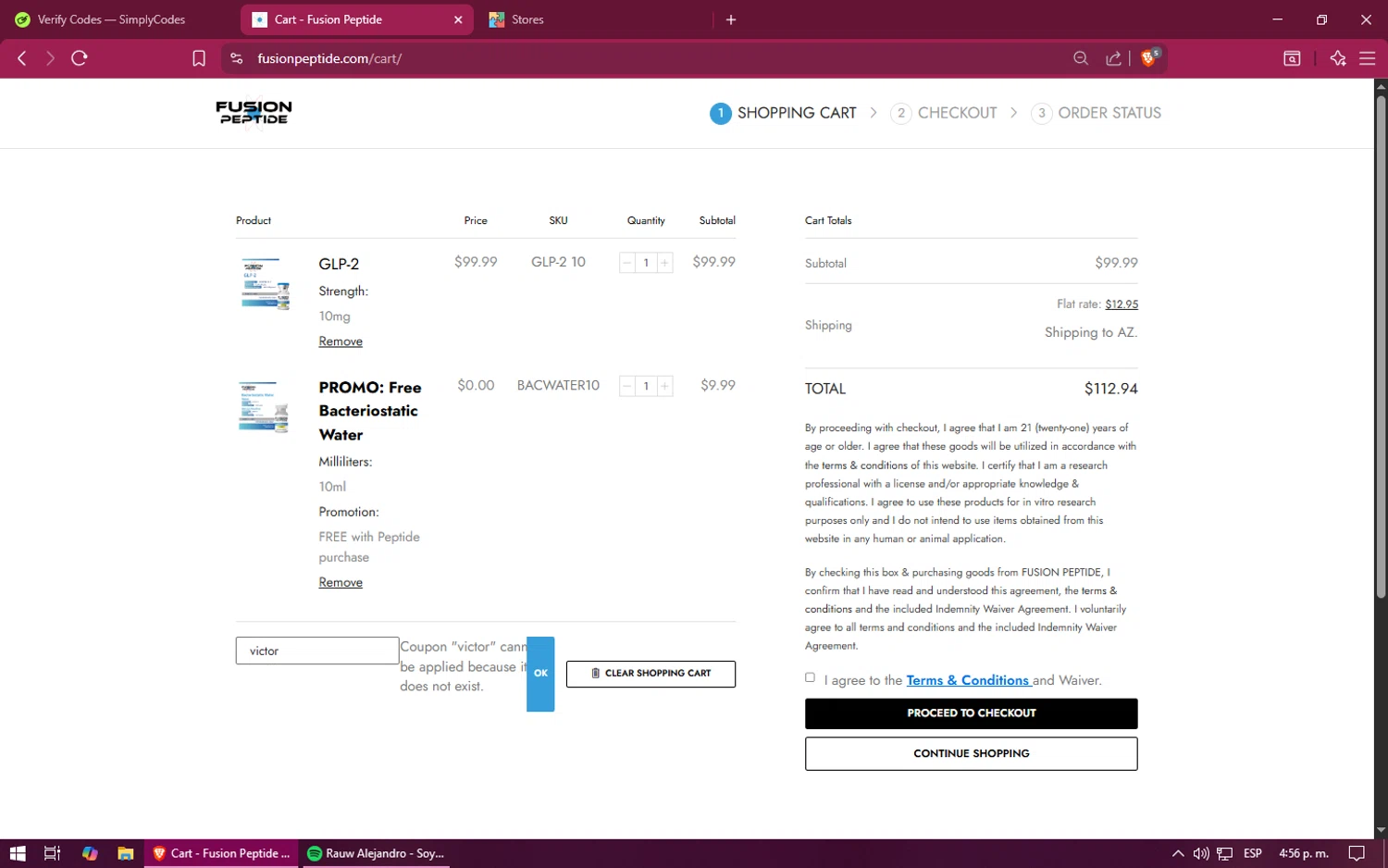This screenshot has height=868, width=1388.
Task: Go to Checkout step
Action: point(944,113)
